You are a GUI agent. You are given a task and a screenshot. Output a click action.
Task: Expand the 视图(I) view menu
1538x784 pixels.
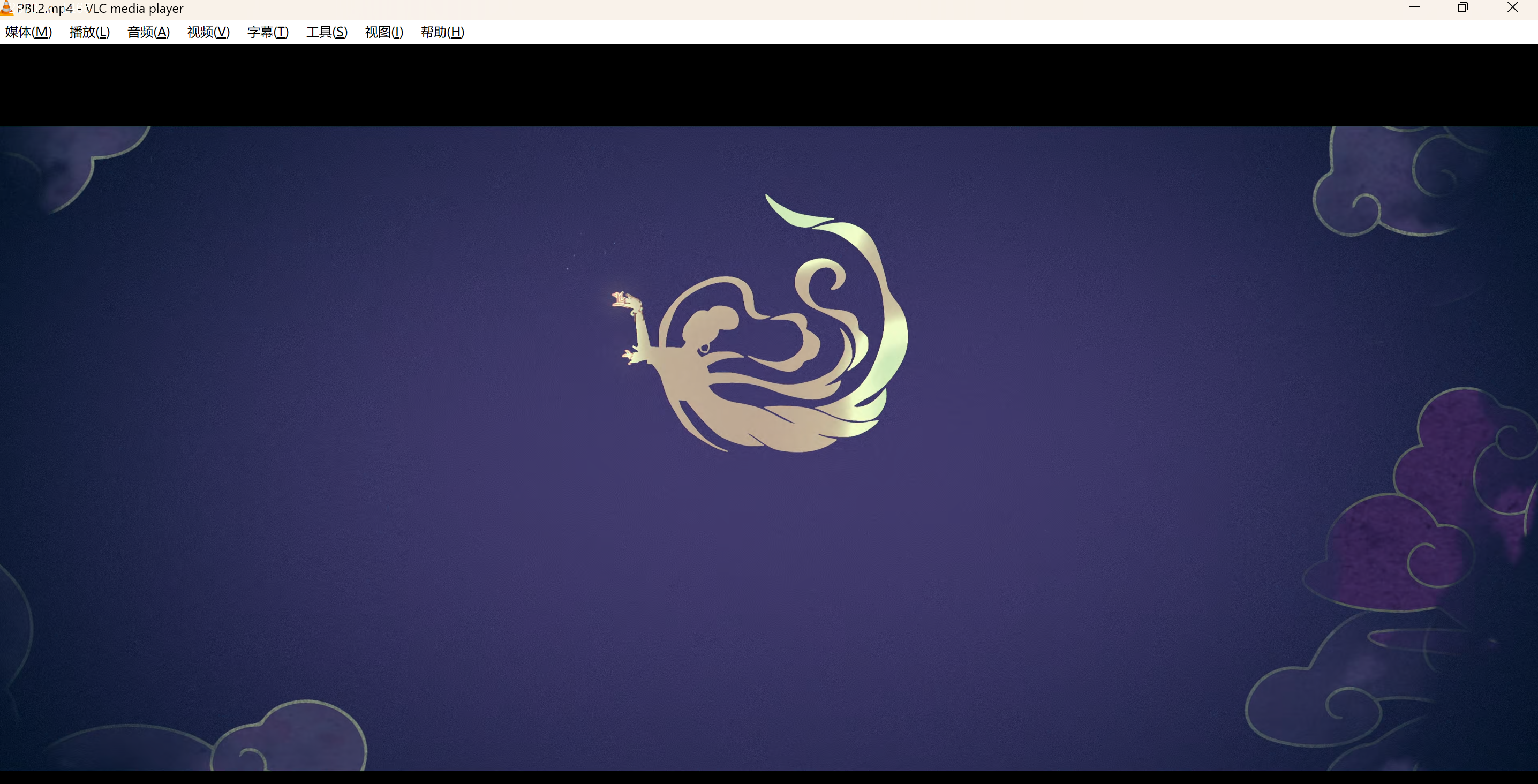[384, 32]
